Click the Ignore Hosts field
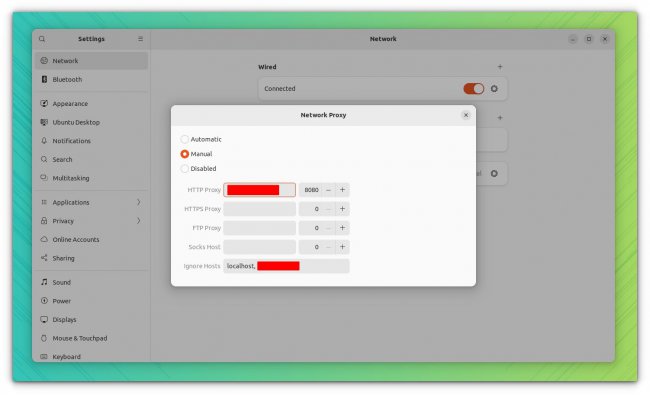 point(286,266)
